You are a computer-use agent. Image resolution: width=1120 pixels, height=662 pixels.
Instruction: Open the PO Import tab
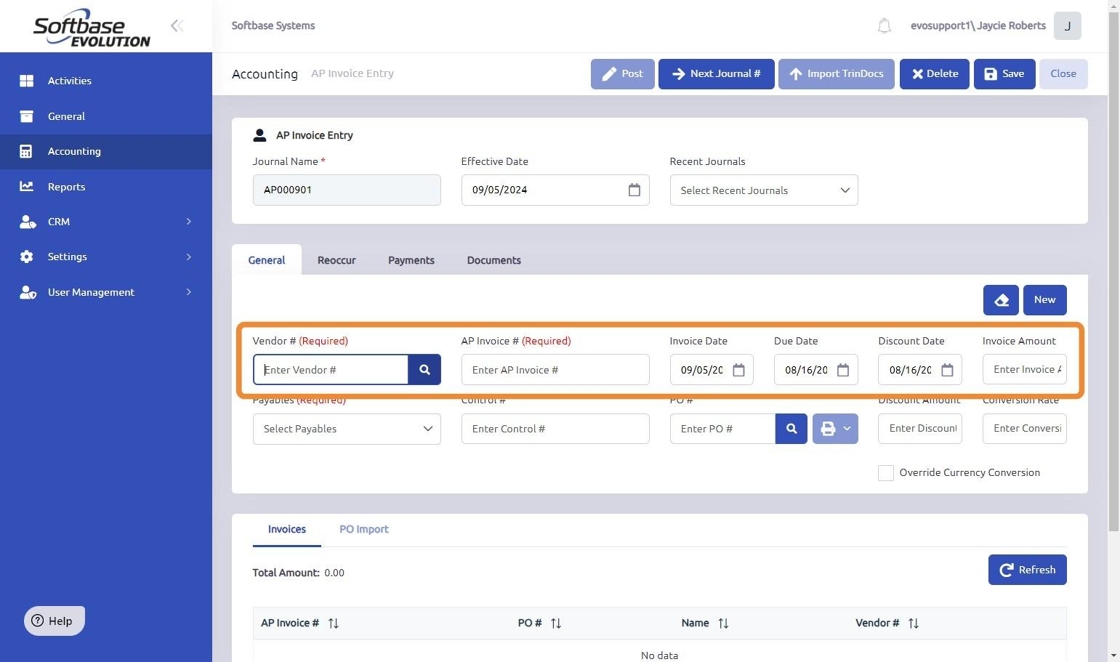point(364,529)
